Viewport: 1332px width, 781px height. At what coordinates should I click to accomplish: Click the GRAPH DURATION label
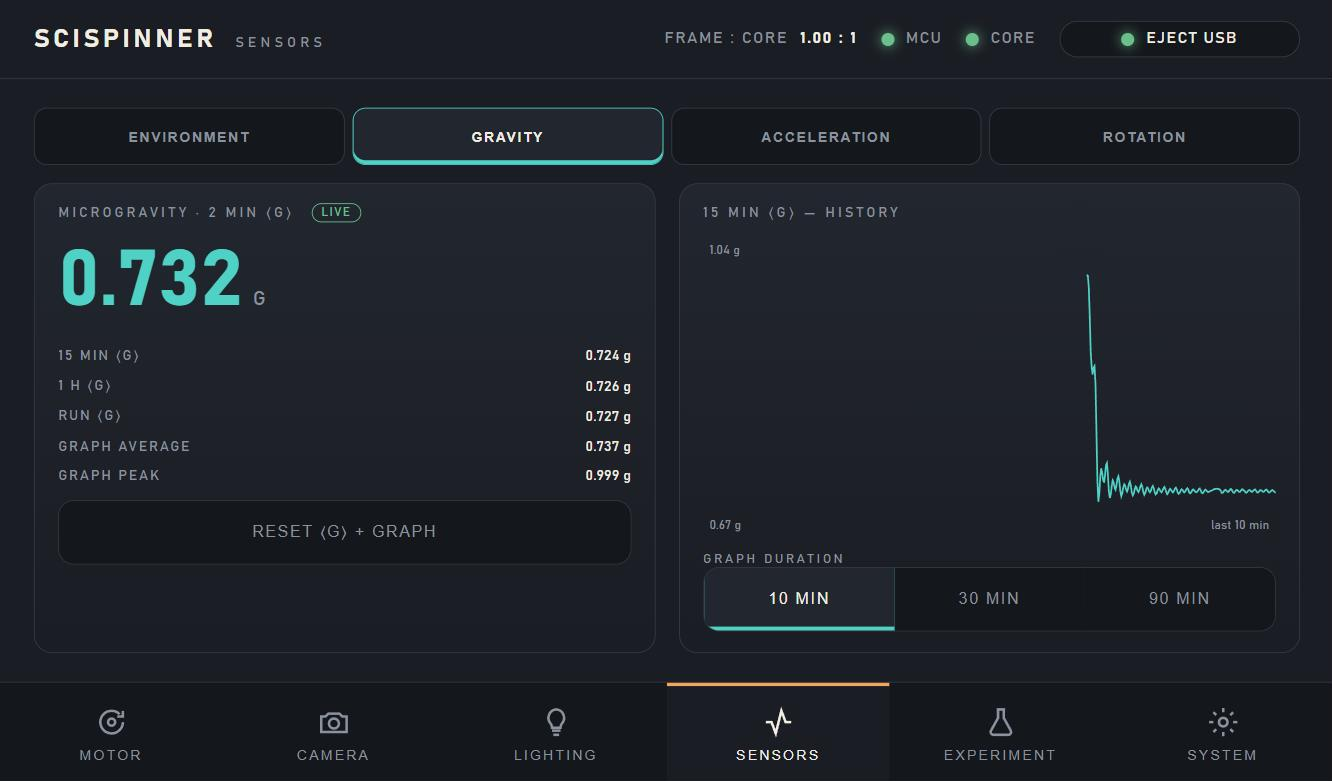[774, 559]
